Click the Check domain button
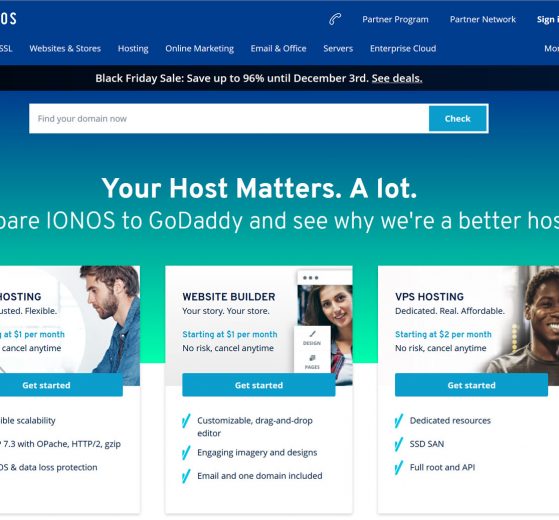The height and width of the screenshot is (520, 559). (x=458, y=119)
